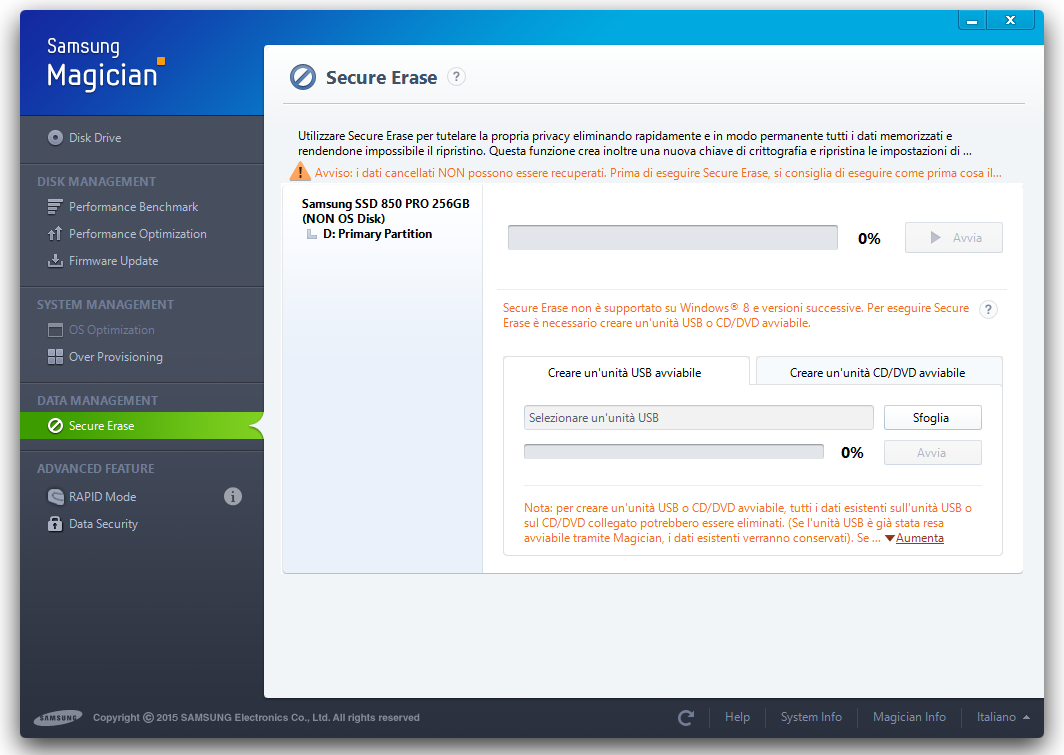
Task: Switch to Creare un'unità CD/DVD avviabile tab
Action: (x=878, y=372)
